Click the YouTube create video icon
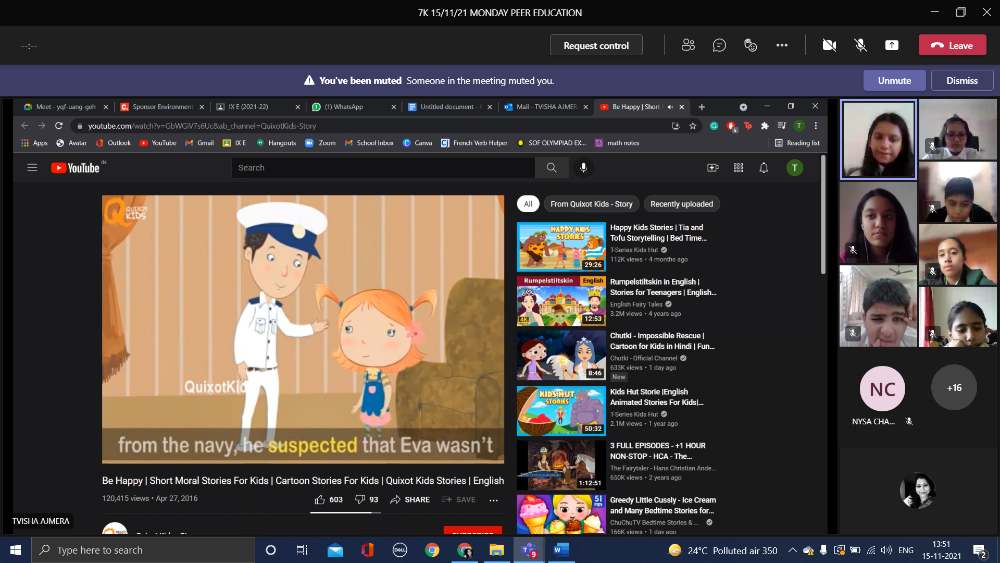This screenshot has width=1000, height=563. click(713, 168)
